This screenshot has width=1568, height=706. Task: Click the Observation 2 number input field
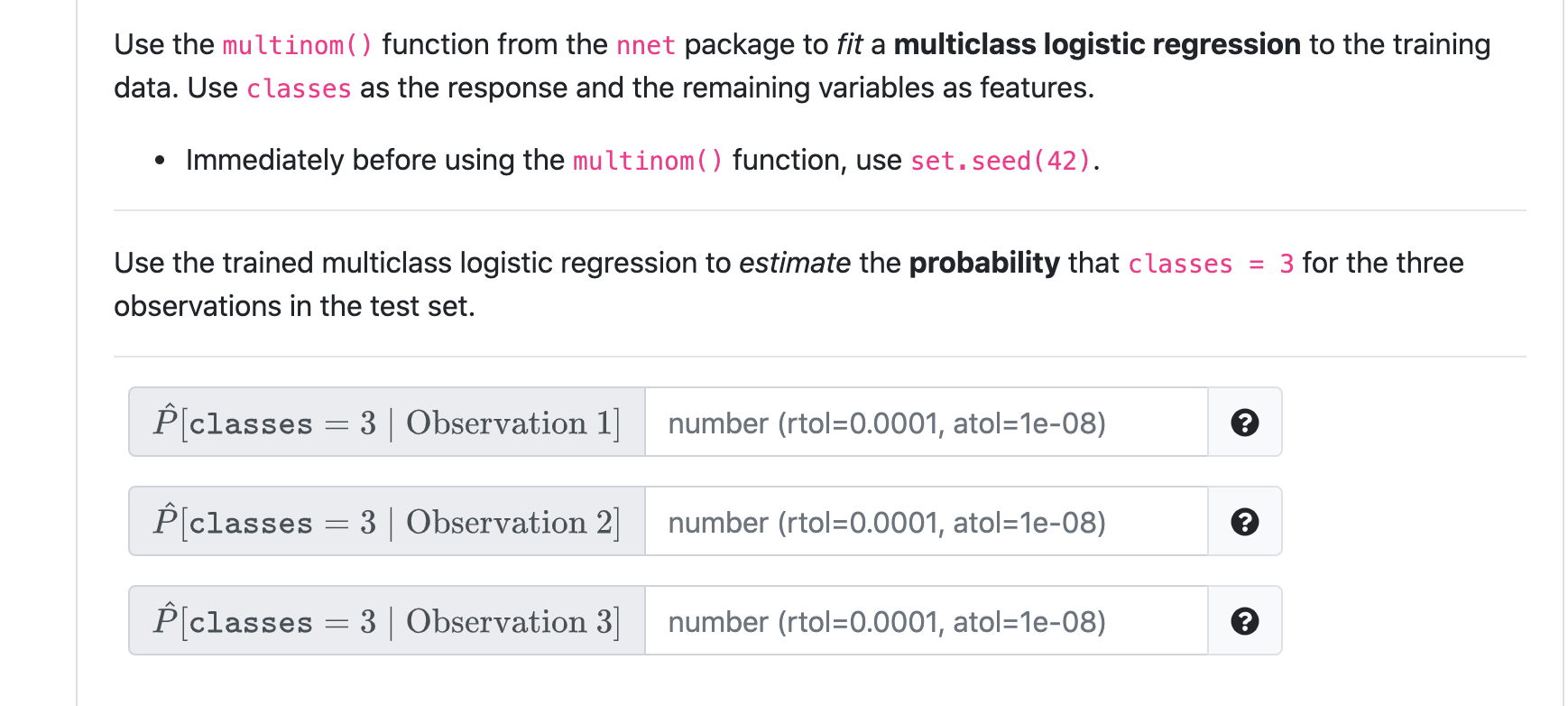pyautogui.click(x=926, y=522)
